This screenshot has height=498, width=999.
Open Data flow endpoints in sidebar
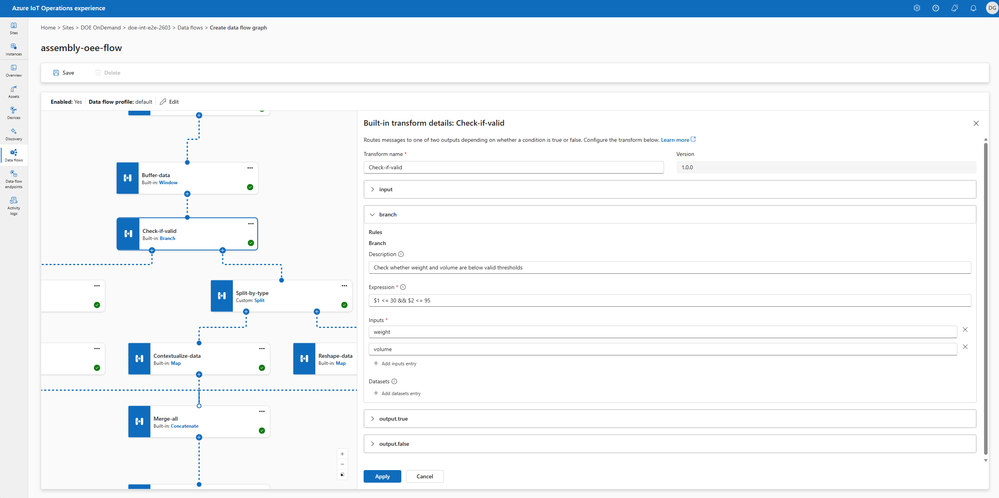tap(13, 179)
